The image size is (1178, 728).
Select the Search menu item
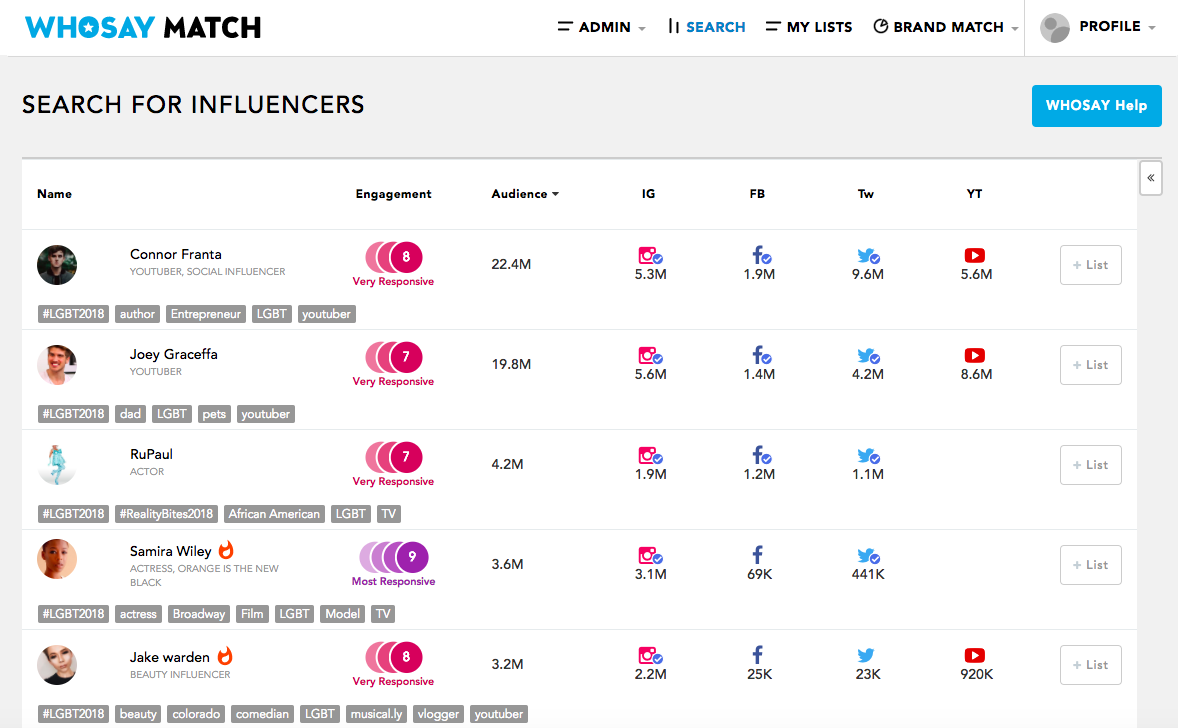pos(706,27)
